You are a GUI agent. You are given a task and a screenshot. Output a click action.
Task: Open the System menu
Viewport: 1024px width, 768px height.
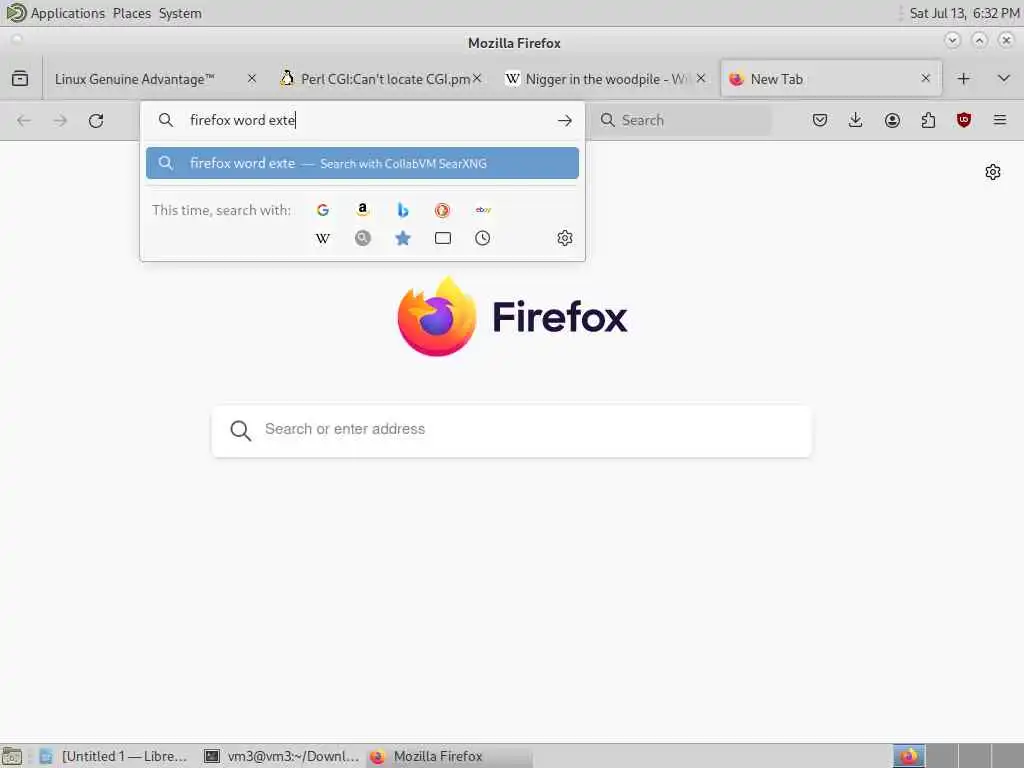click(x=180, y=13)
